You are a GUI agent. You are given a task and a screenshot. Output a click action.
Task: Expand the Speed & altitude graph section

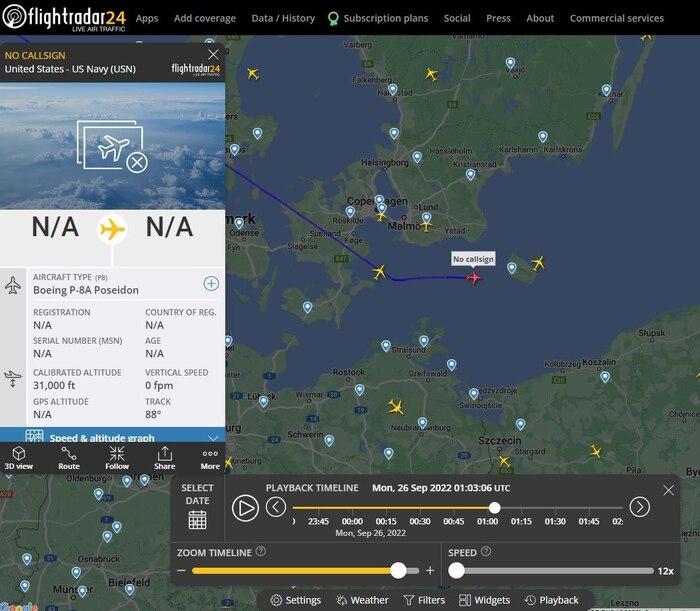[112, 435]
